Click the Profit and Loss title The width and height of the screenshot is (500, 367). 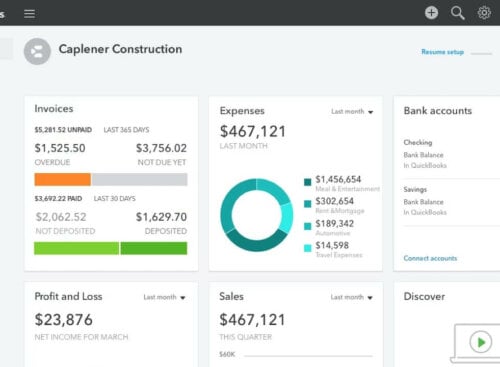68,296
